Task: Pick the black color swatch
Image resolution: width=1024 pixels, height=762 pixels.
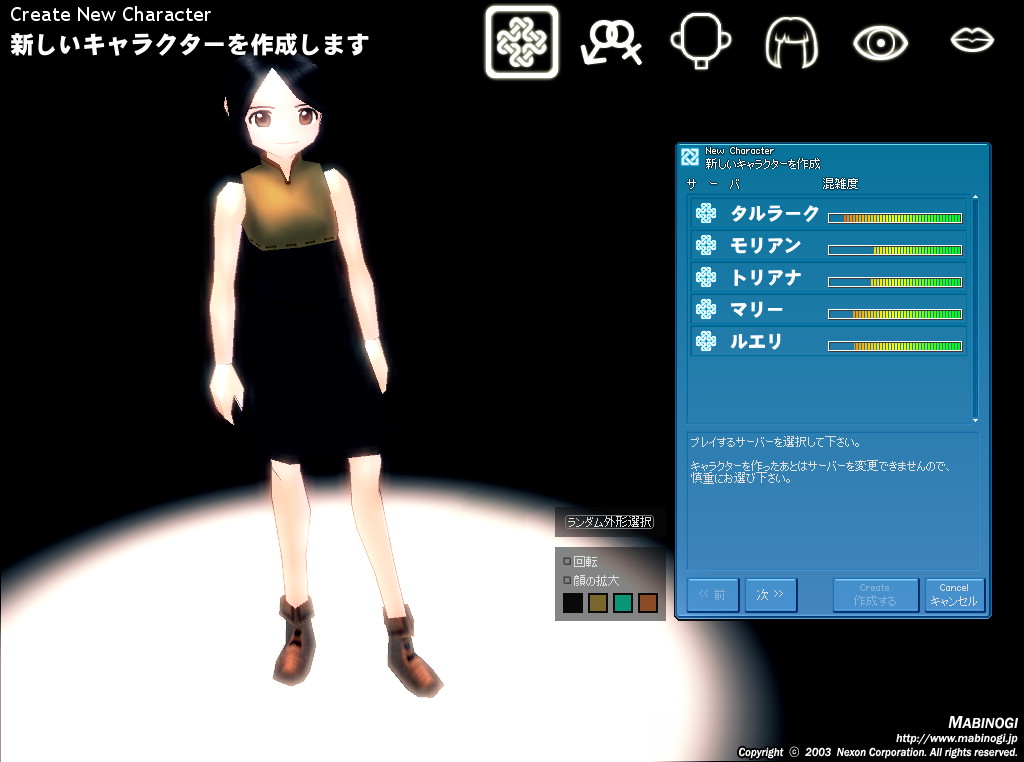Action: (x=573, y=603)
